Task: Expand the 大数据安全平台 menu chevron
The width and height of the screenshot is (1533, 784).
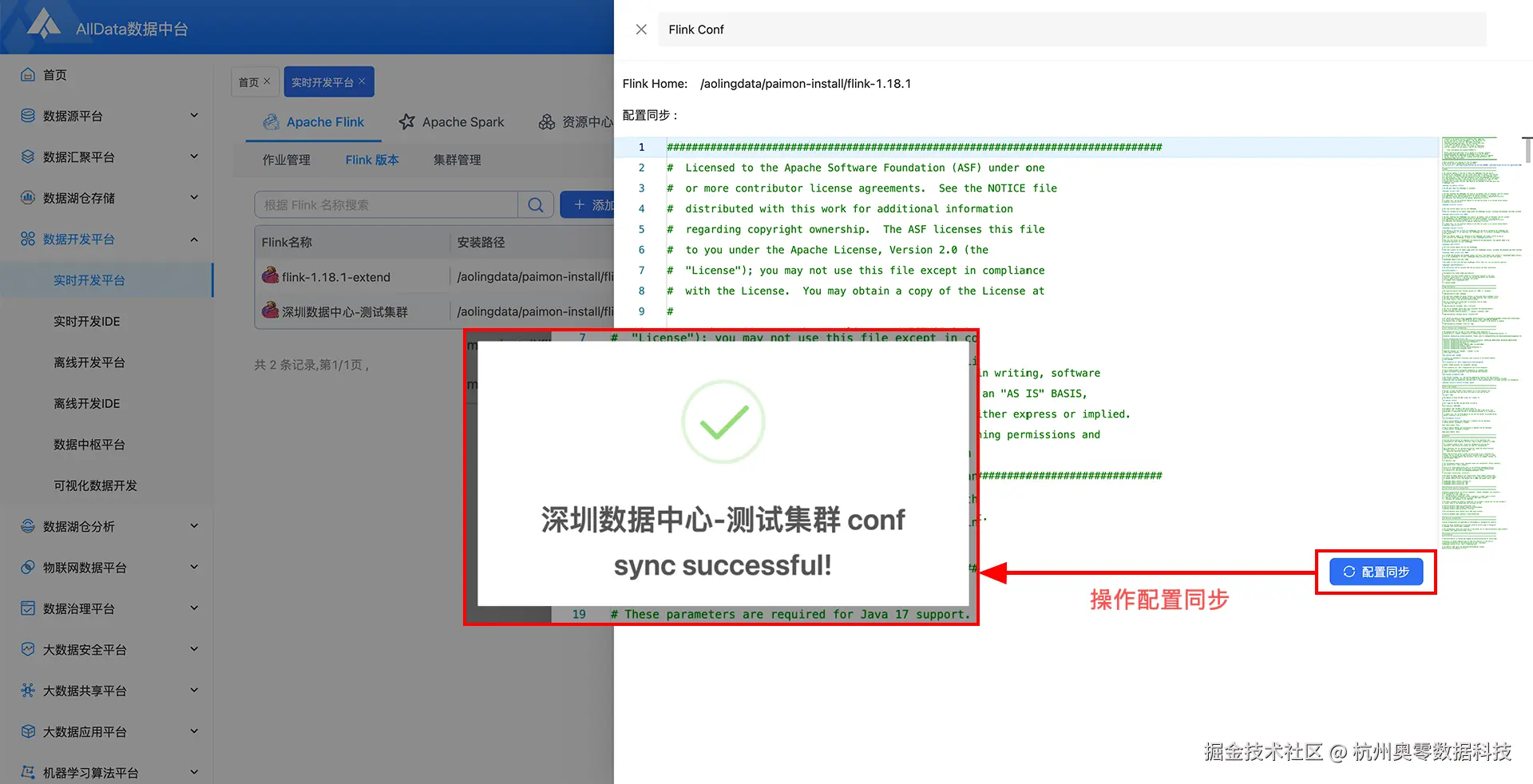Action: tap(194, 649)
